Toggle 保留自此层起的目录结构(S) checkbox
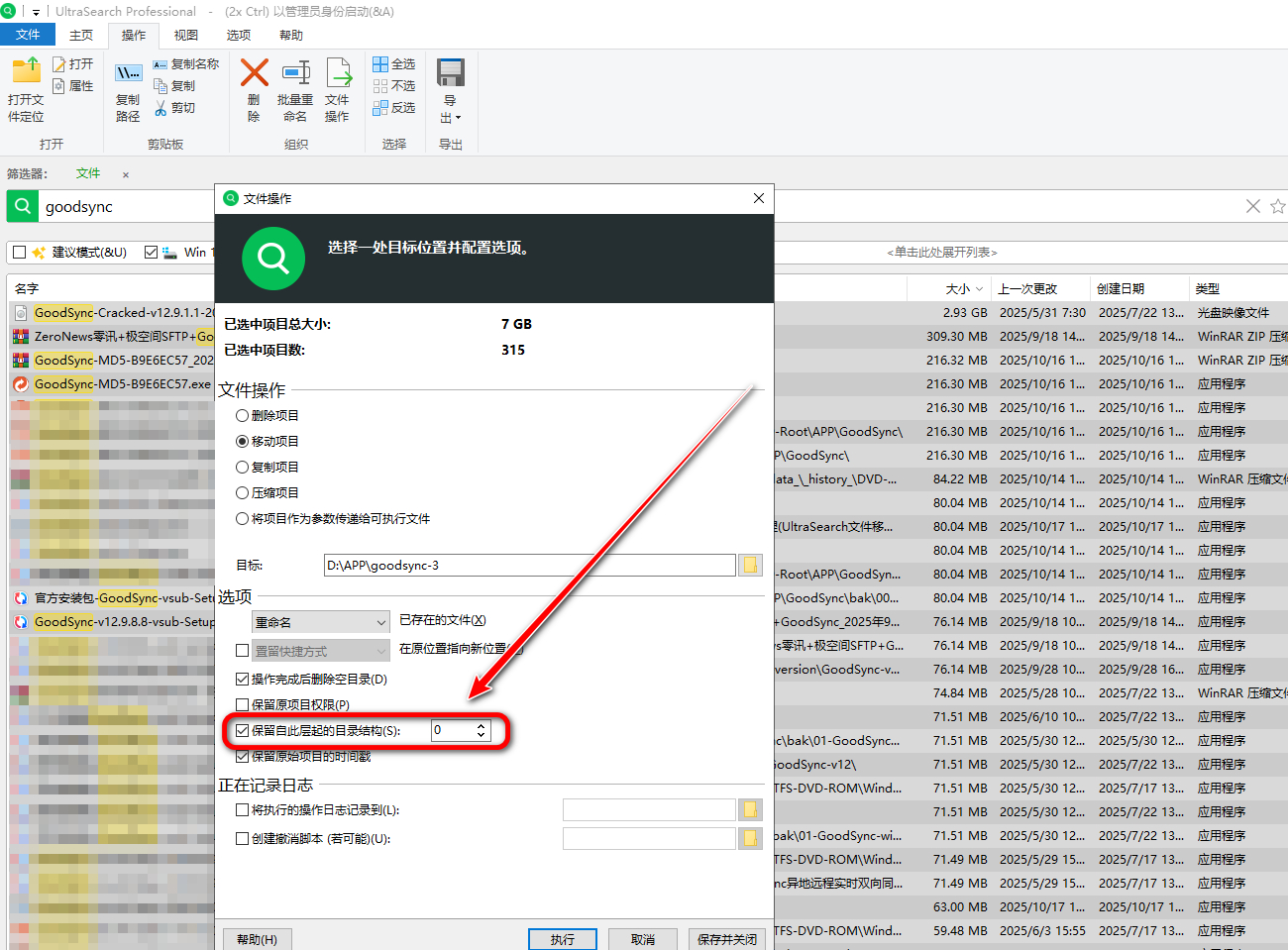The height and width of the screenshot is (950, 1288). pyautogui.click(x=242, y=730)
